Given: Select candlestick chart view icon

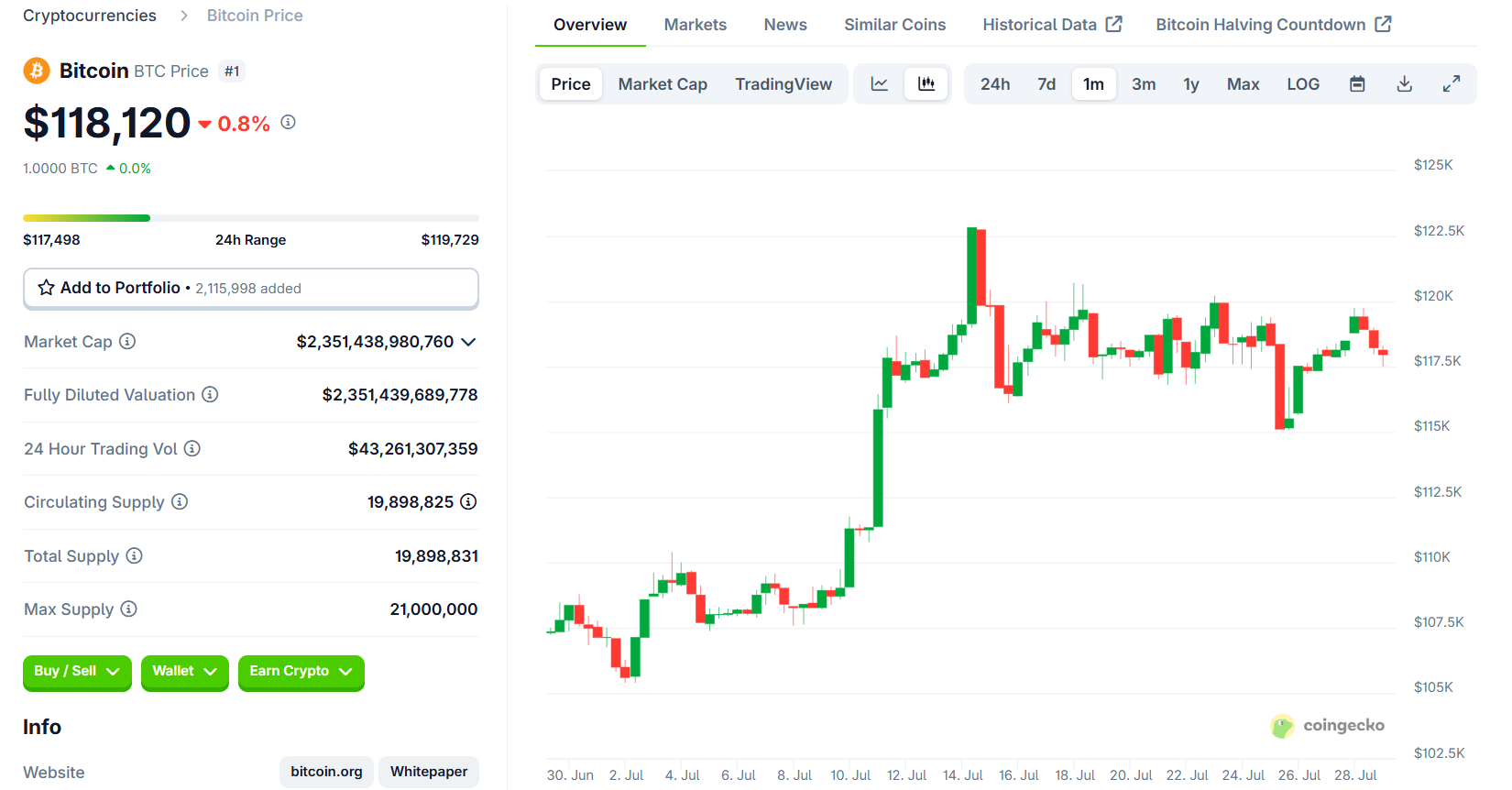Looking at the screenshot, I should point(926,84).
